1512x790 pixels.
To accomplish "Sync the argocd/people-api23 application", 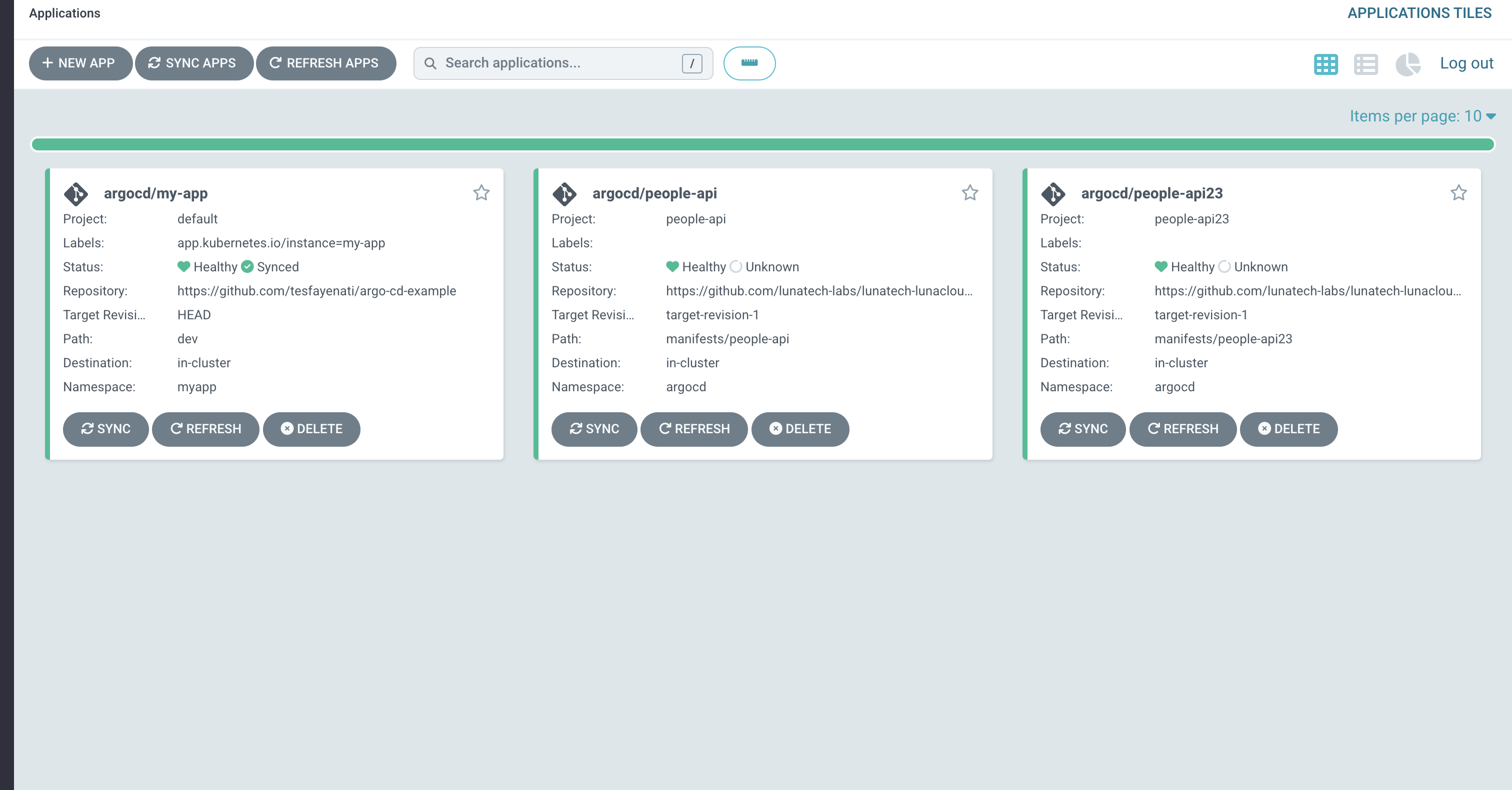I will pyautogui.click(x=1083, y=429).
